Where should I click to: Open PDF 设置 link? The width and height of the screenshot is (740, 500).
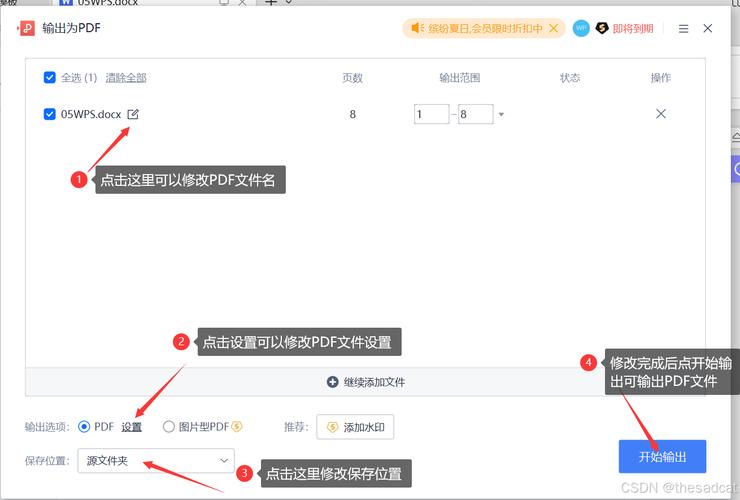point(131,427)
